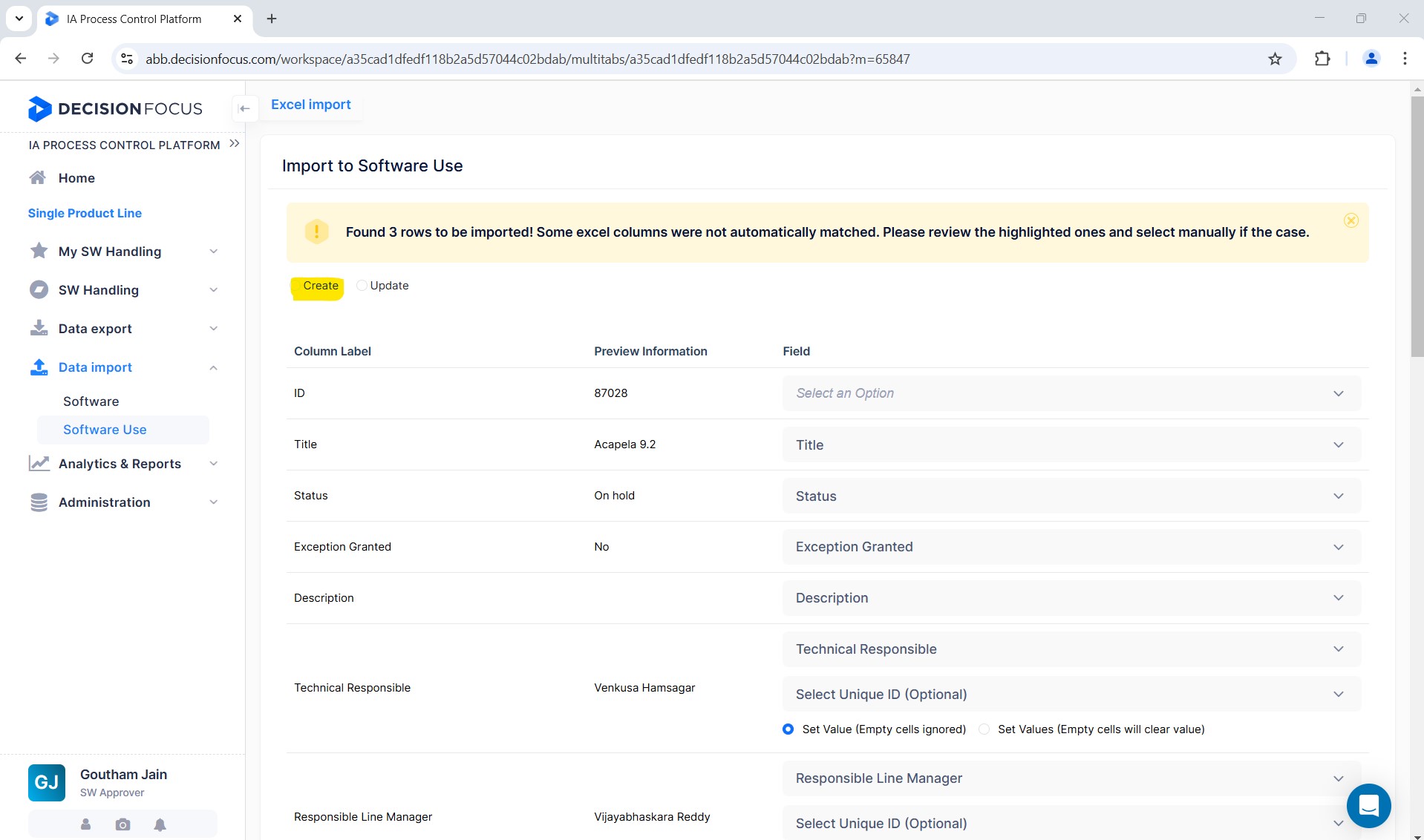Select the Update radio option

362,286
